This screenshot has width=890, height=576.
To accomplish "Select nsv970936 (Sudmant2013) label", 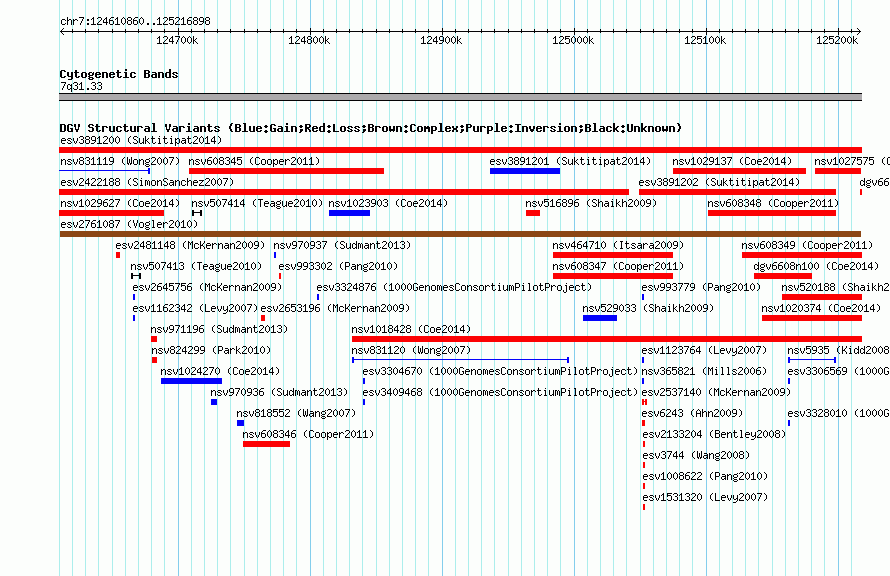I will coord(279,392).
